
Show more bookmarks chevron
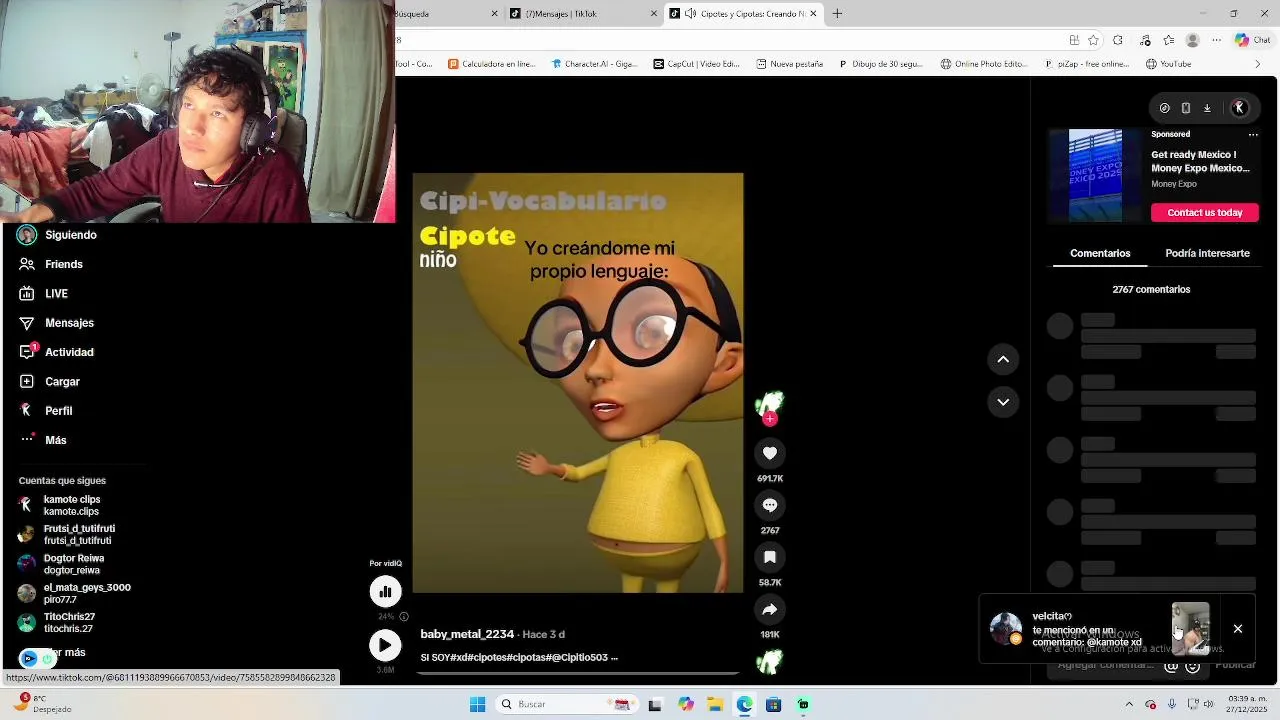(1258, 64)
